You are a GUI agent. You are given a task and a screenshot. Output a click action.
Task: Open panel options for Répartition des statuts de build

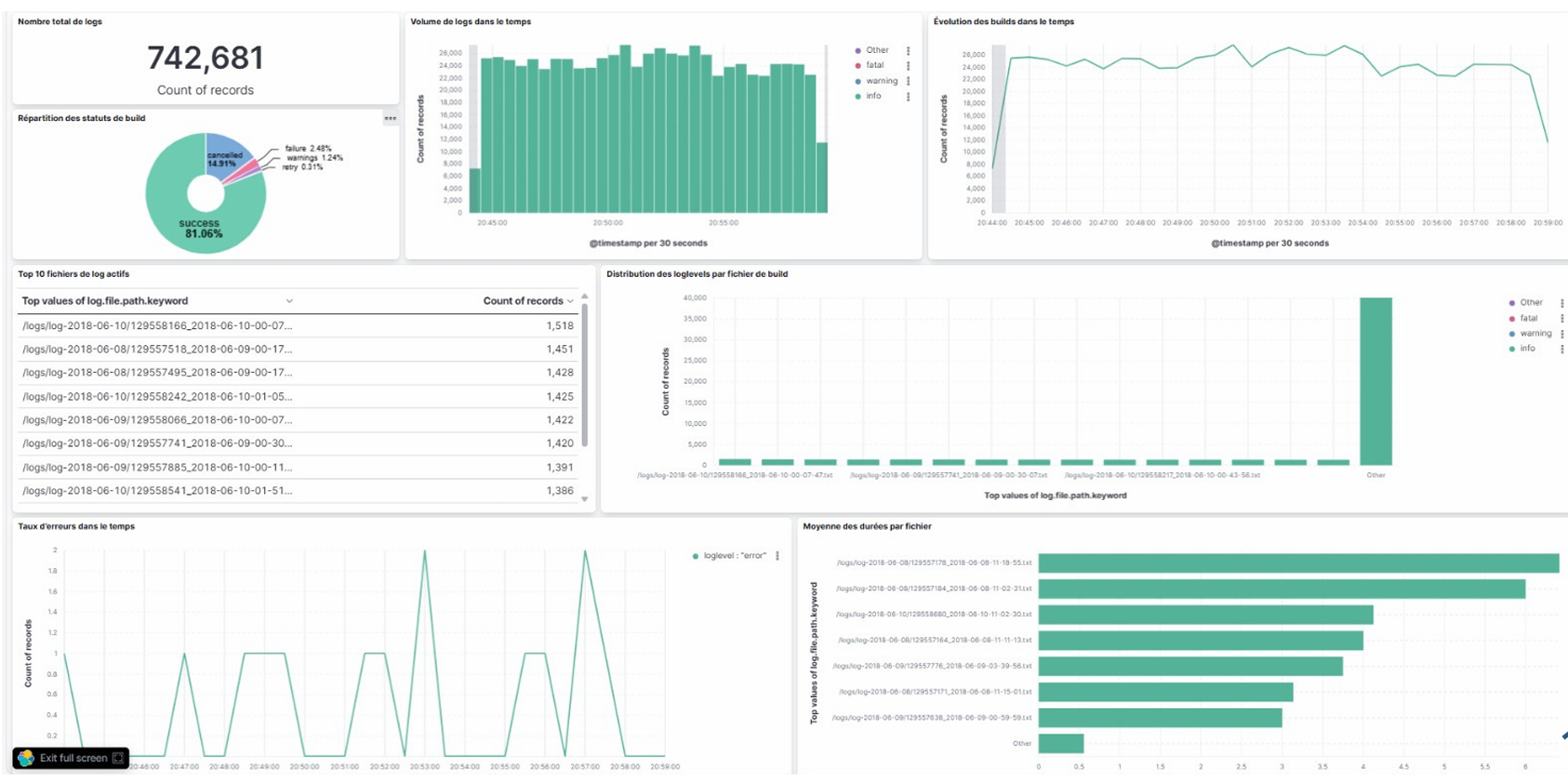coord(390,118)
